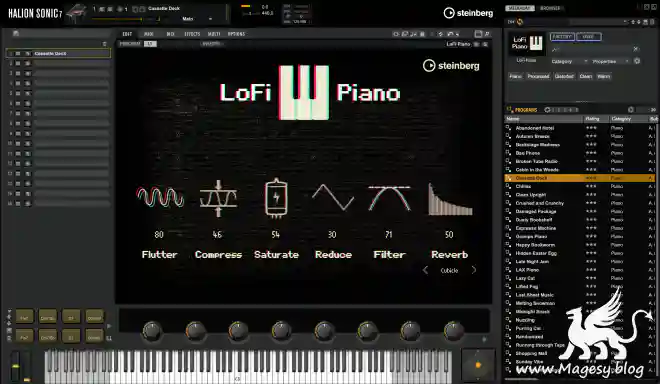Viewport: 660px width, 384px height.
Task: Open the Edit tab
Action: (x=127, y=34)
